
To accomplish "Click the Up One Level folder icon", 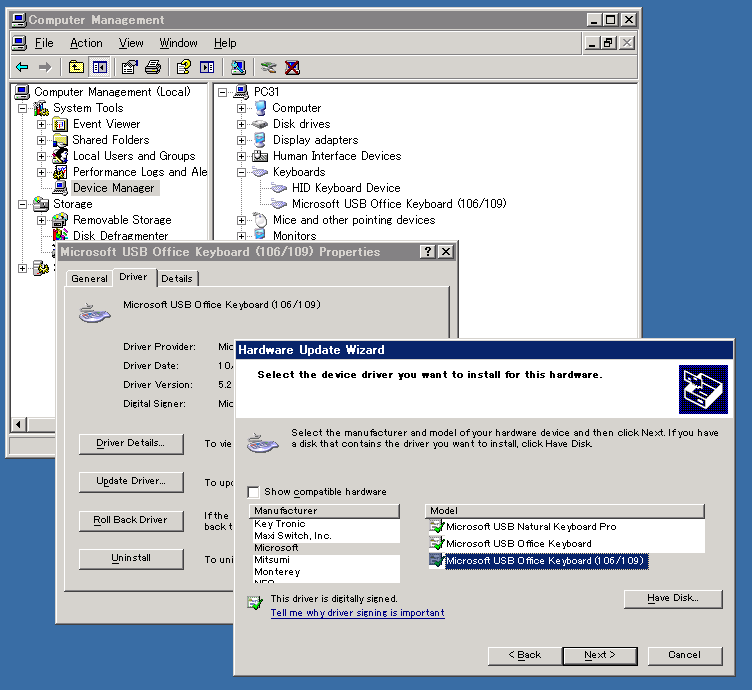I will click(76, 67).
